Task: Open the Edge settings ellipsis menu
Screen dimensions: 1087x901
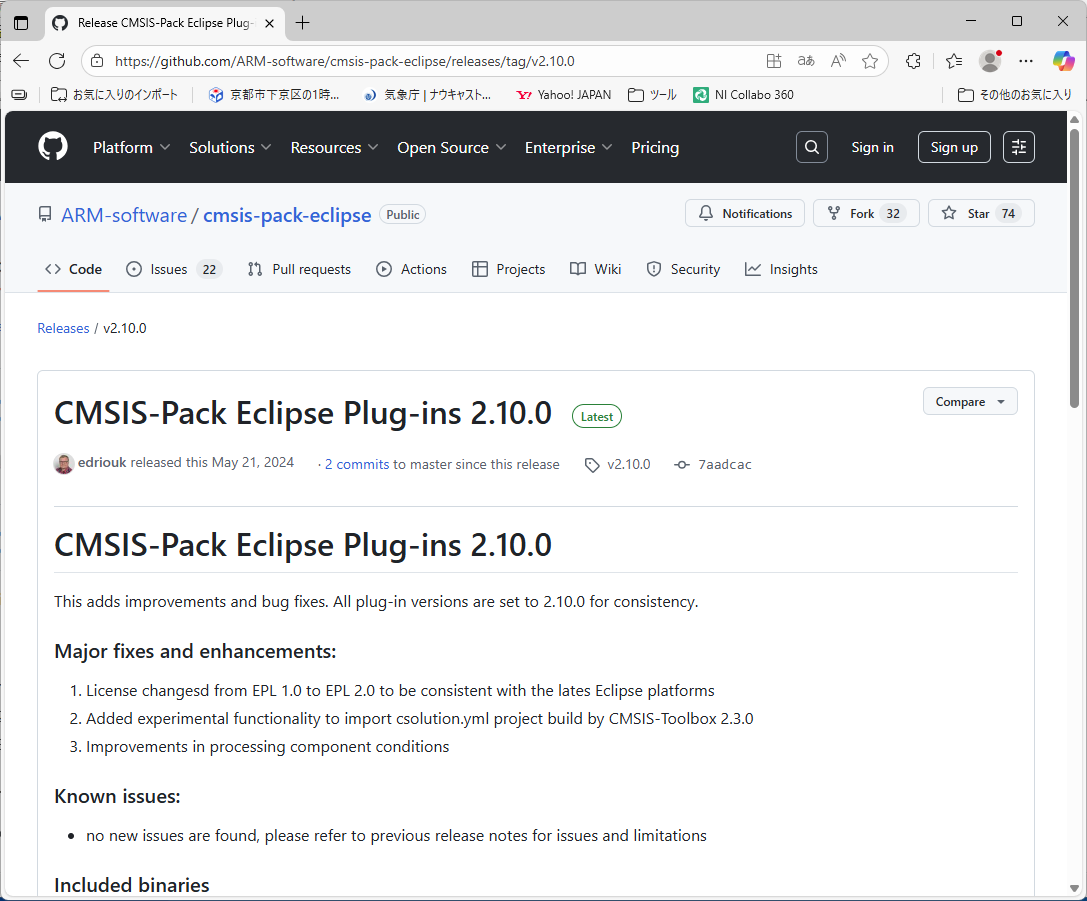Action: click(1026, 61)
